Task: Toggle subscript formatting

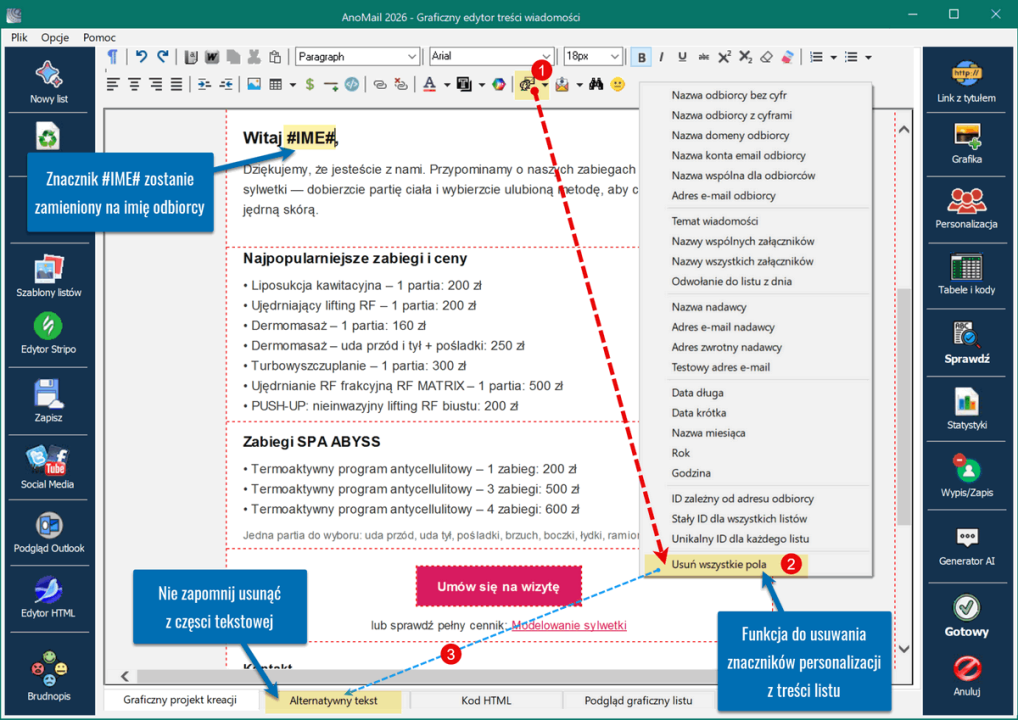Action: pos(746,57)
